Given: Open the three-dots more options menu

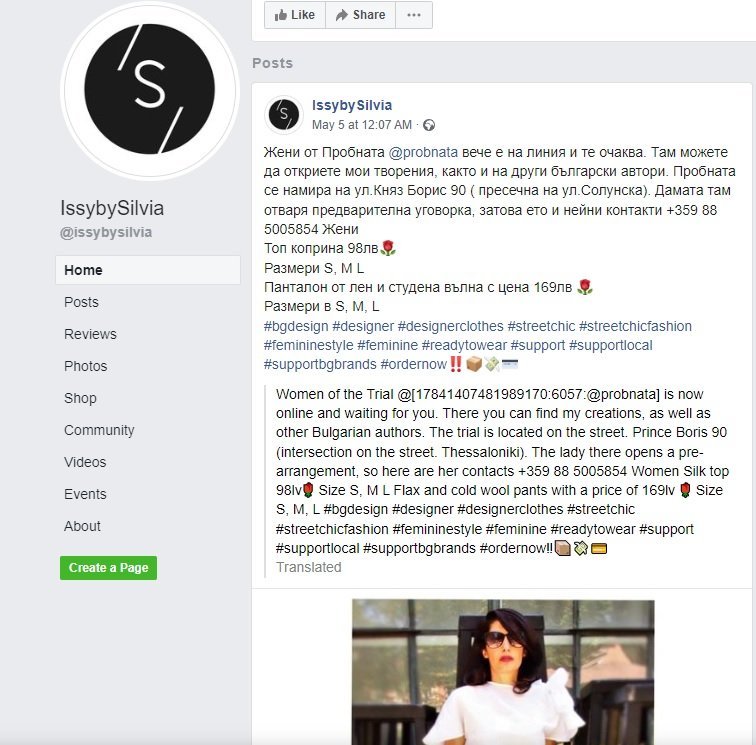Looking at the screenshot, I should click(414, 15).
